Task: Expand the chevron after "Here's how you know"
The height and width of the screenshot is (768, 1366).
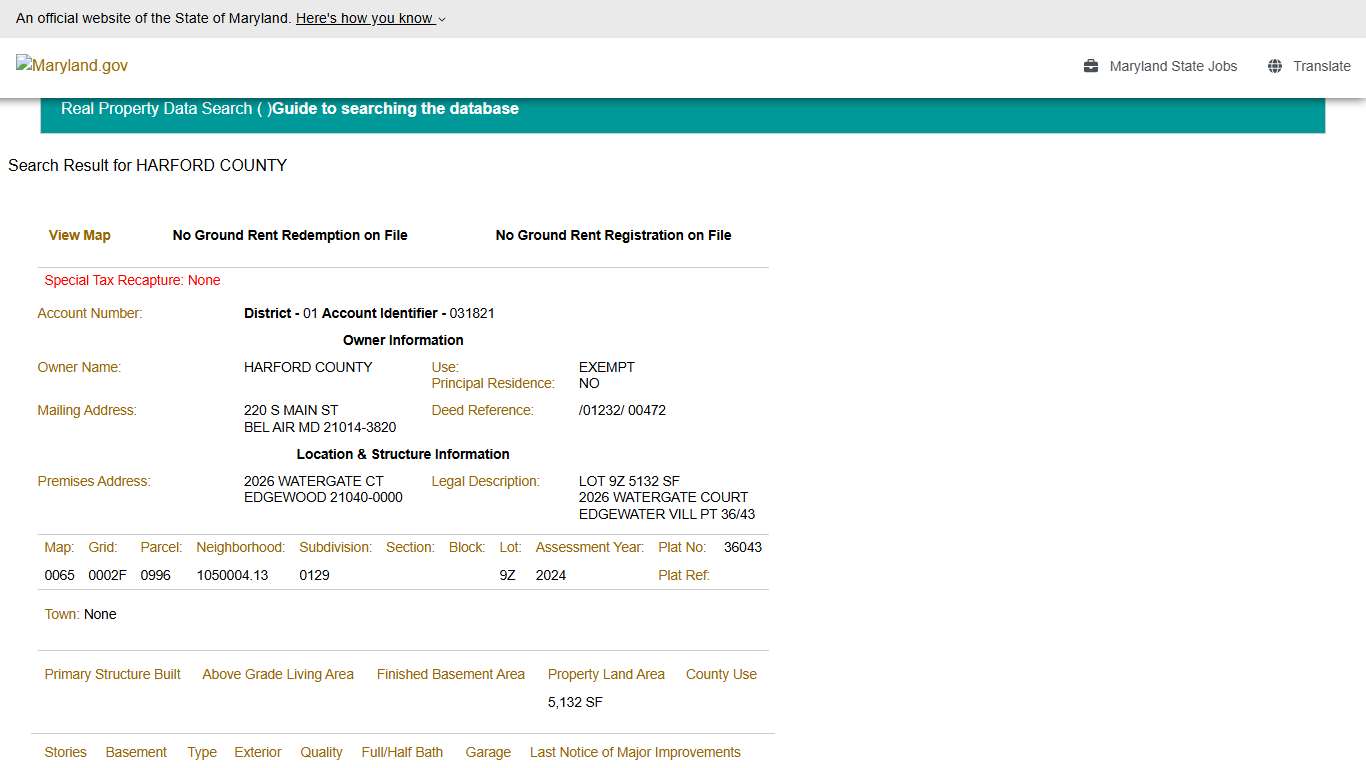Action: point(442,19)
